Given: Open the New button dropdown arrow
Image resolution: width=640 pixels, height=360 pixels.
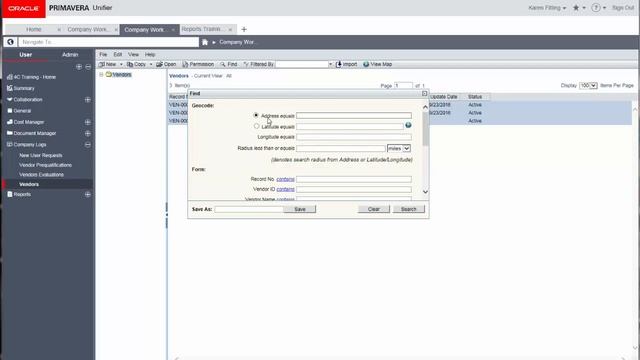Looking at the screenshot, I should point(121,64).
